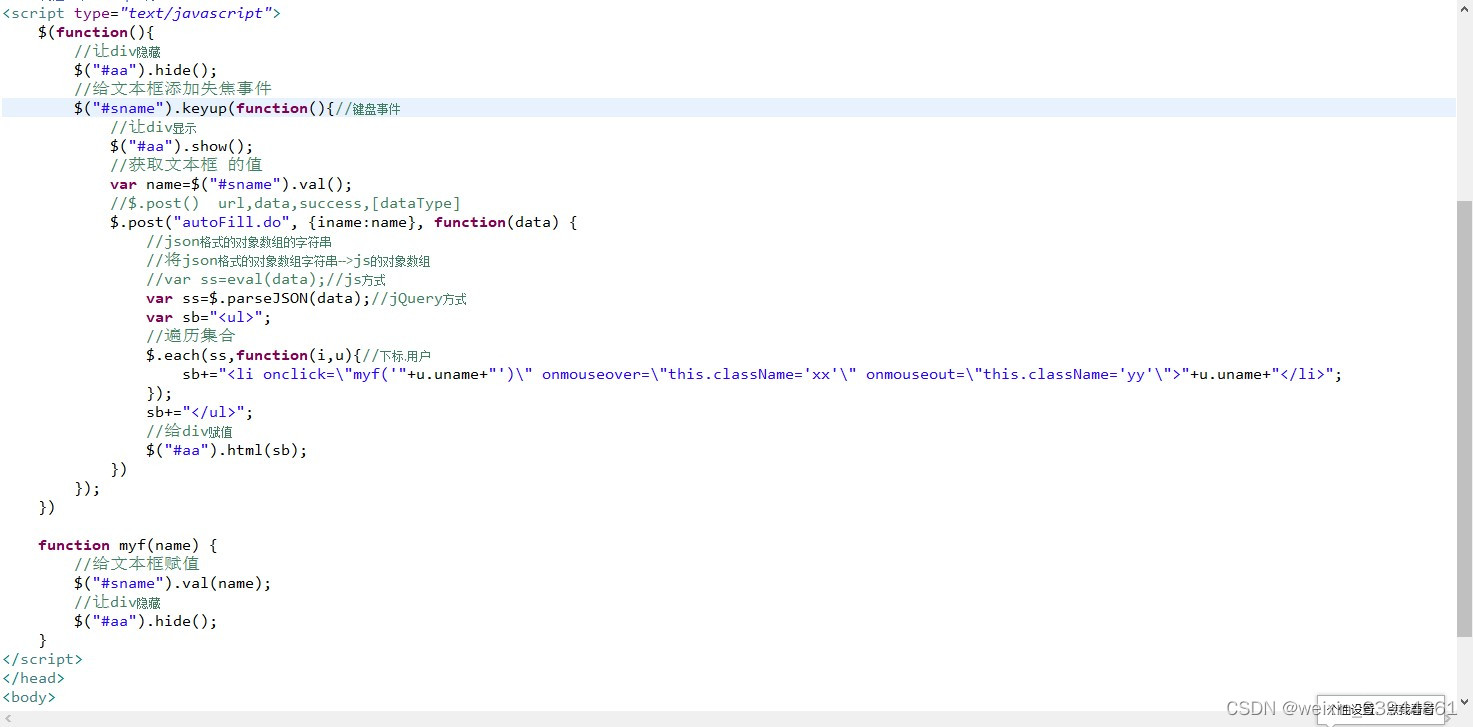
Task: Click the comment //var ss=eval(data);//js方式
Action: (x=266, y=279)
